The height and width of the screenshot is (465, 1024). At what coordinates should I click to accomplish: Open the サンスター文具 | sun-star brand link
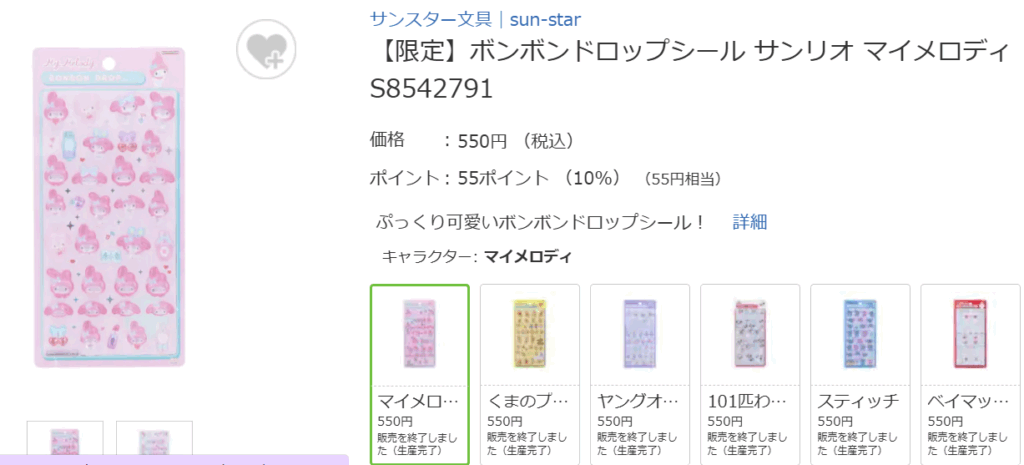coord(475,18)
